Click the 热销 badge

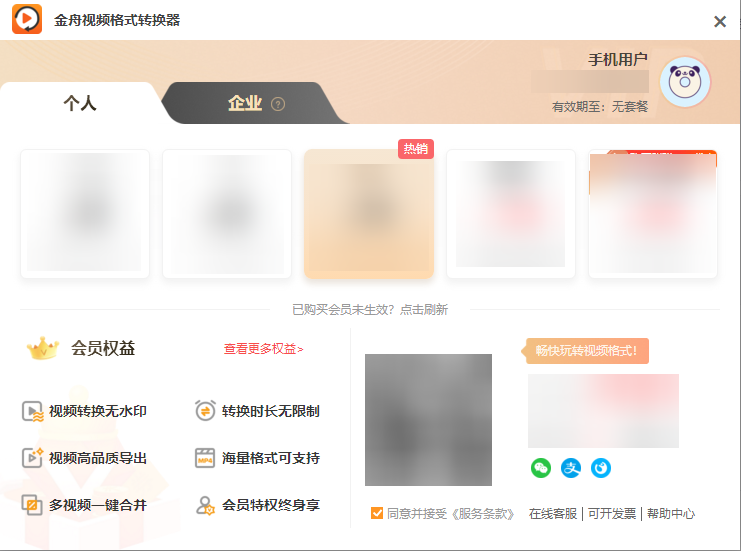point(415,149)
